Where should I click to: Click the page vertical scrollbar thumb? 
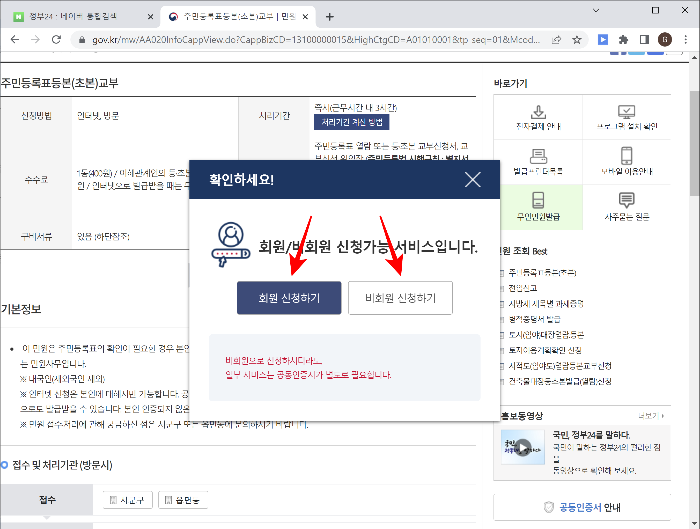click(x=695, y=143)
